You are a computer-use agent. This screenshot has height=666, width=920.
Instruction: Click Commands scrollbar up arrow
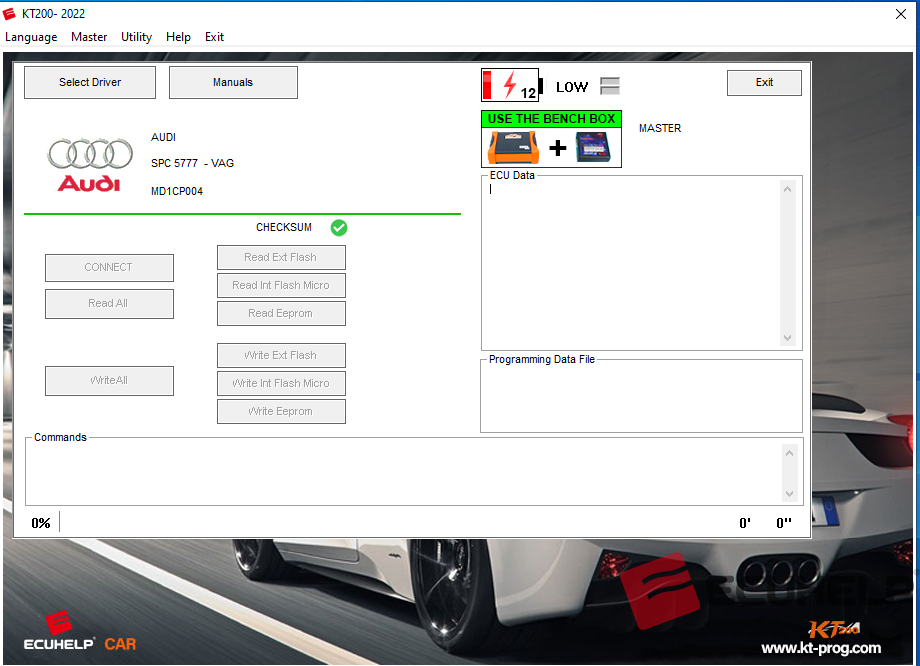[789, 453]
